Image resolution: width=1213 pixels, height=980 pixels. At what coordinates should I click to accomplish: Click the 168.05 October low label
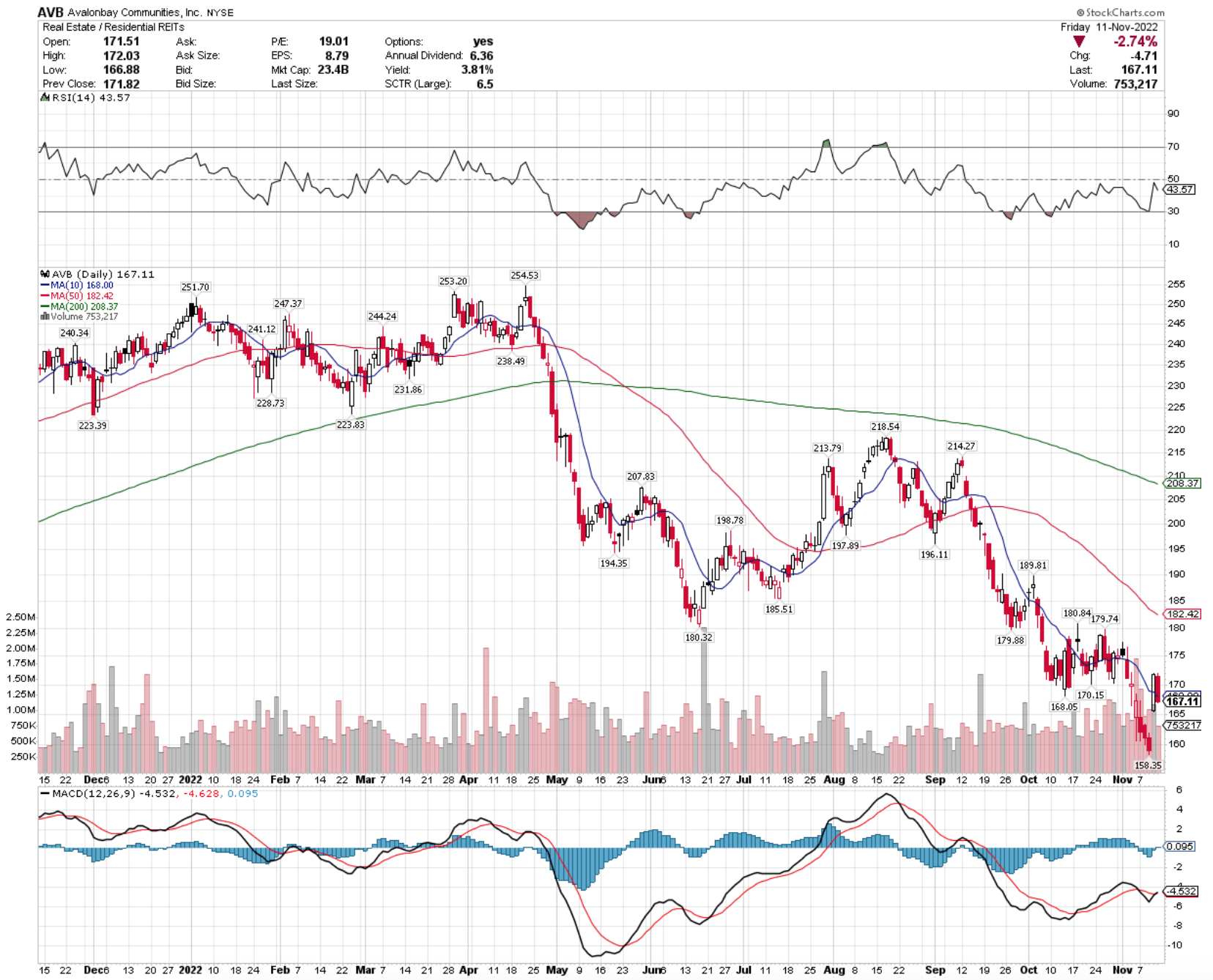(1064, 707)
